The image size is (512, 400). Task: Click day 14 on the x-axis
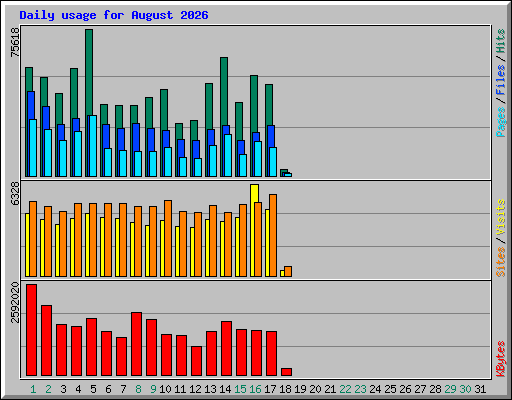225,389
